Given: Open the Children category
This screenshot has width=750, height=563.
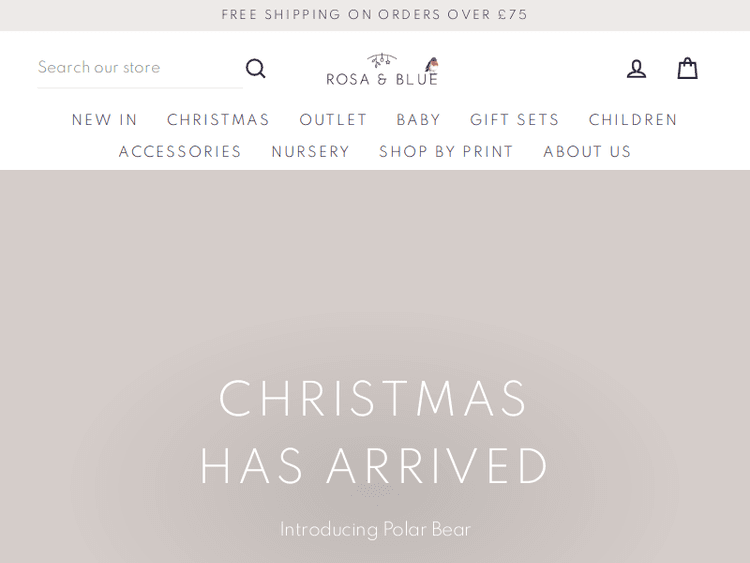Looking at the screenshot, I should tap(633, 120).
